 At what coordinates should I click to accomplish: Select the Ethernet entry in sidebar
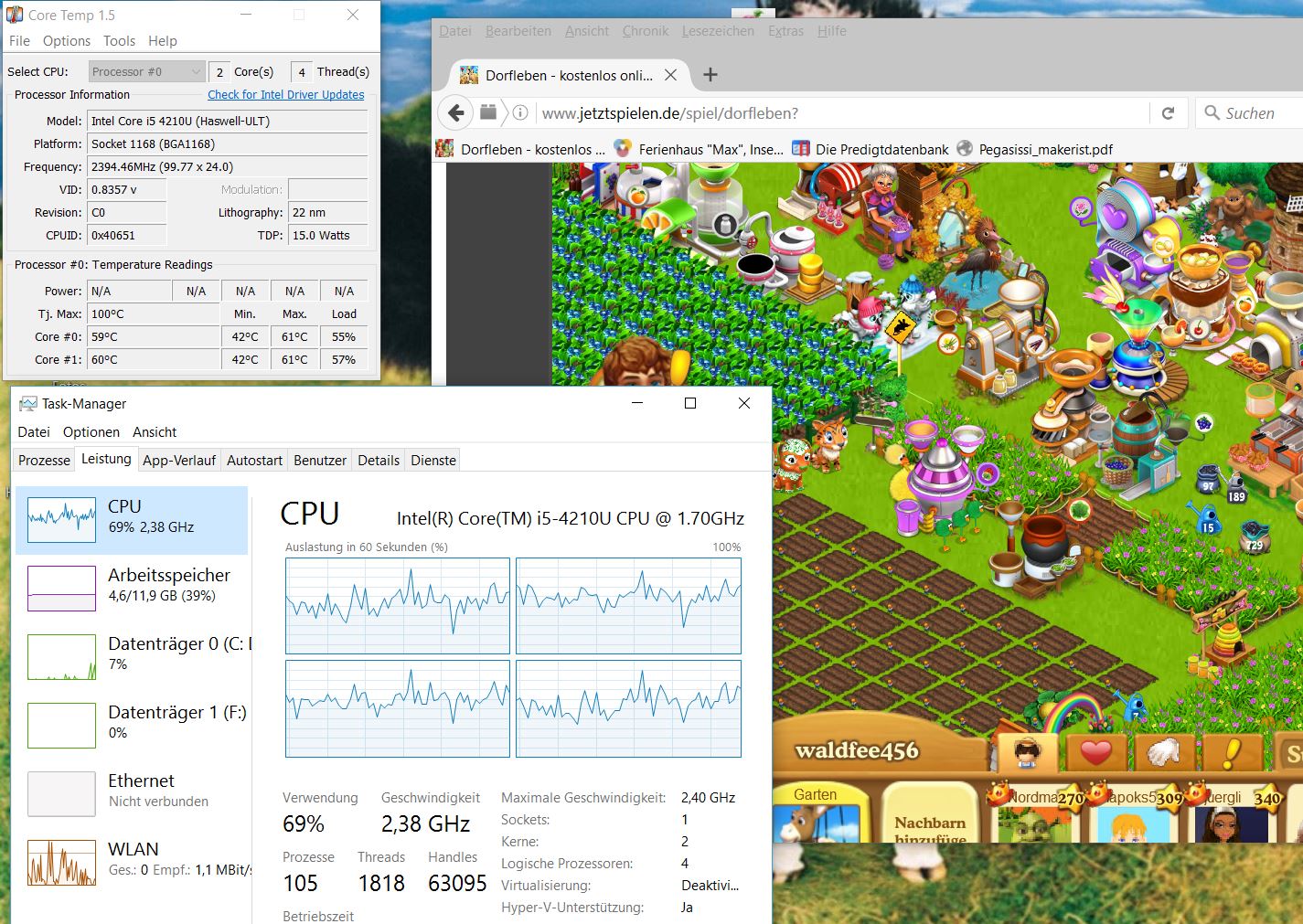coord(132,793)
